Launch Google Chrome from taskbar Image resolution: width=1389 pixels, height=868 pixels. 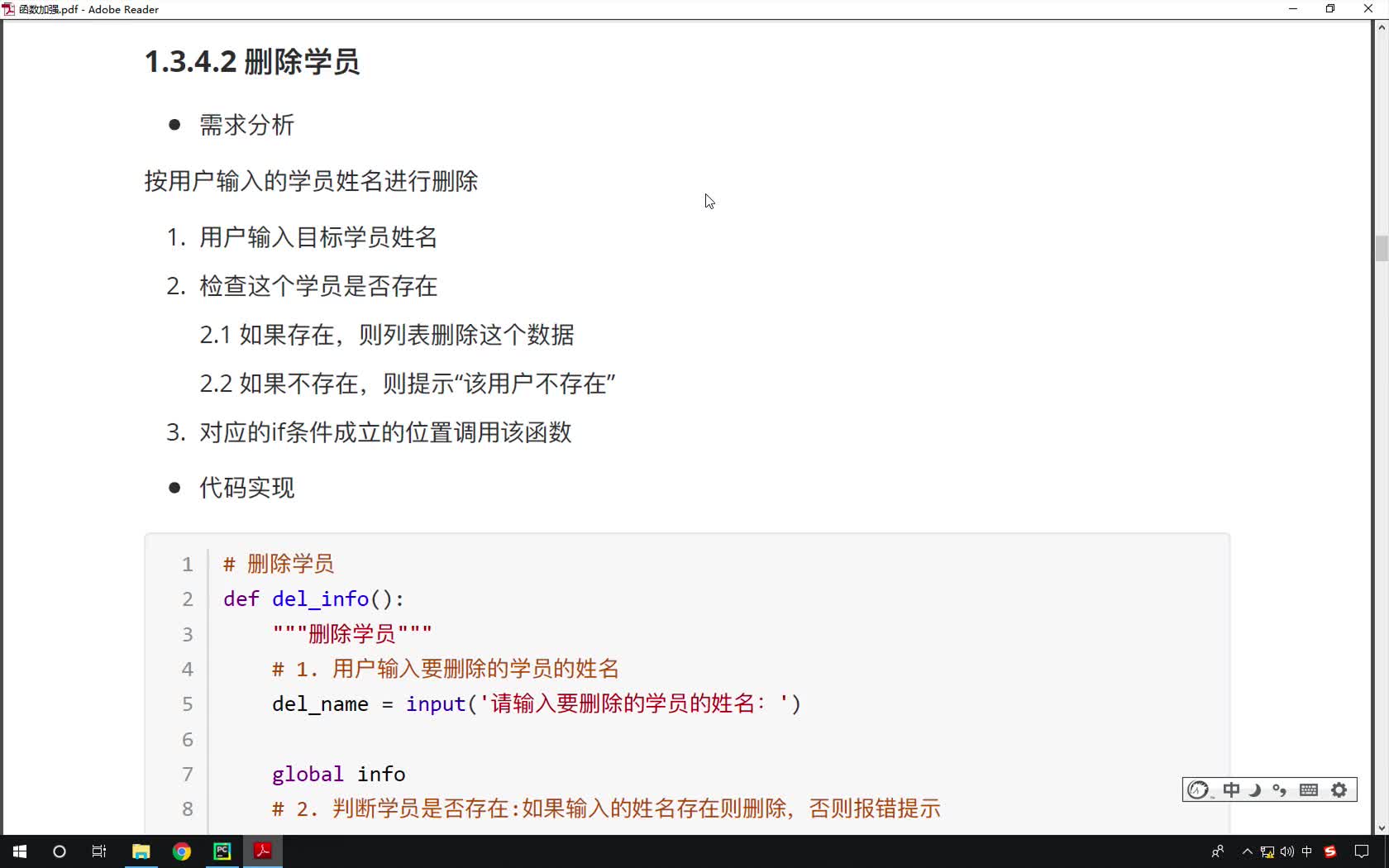pyautogui.click(x=182, y=851)
